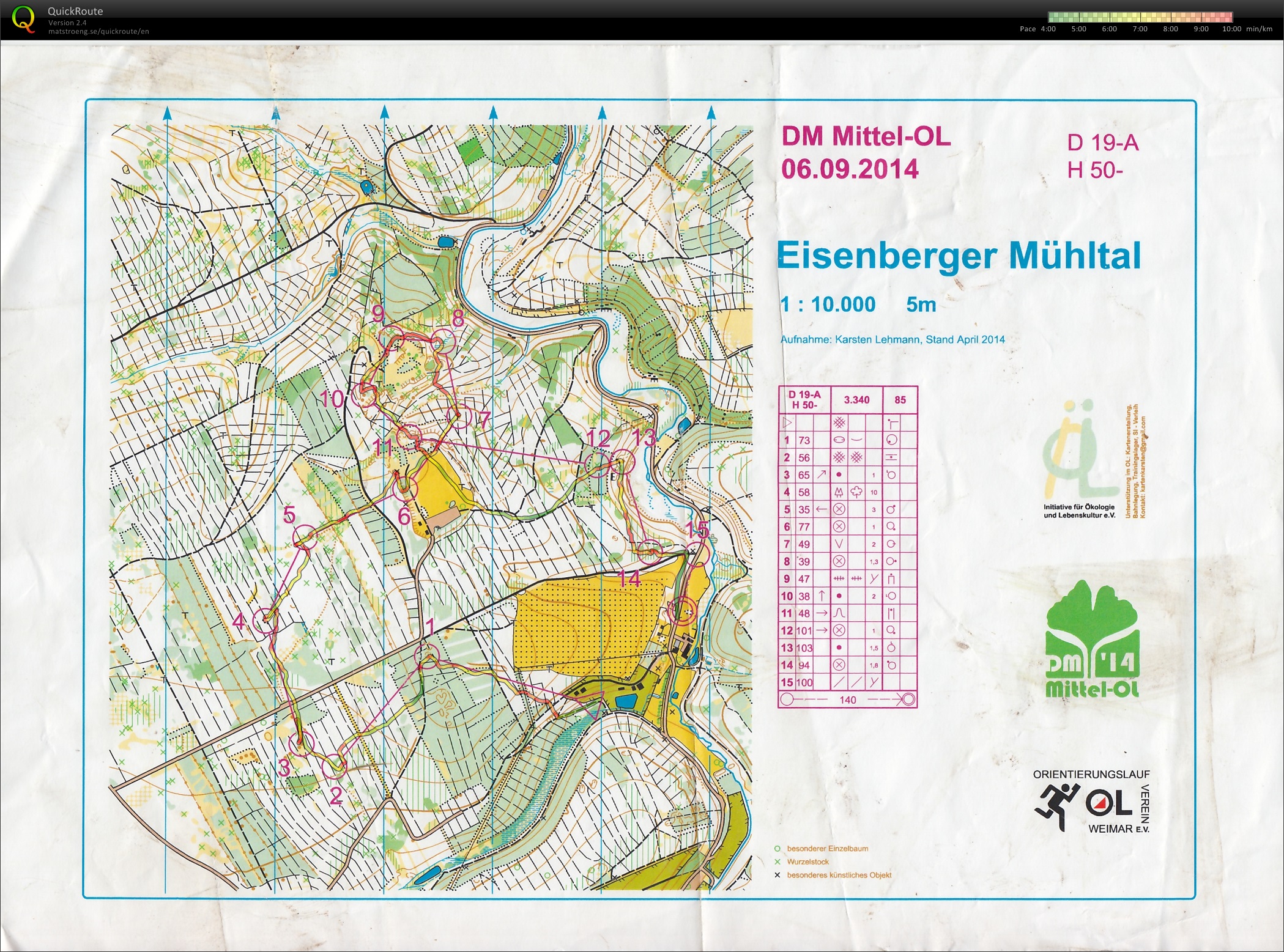This screenshot has height=952, width=1284.
Task: Click the "140" finish distance row
Action: pos(848,699)
